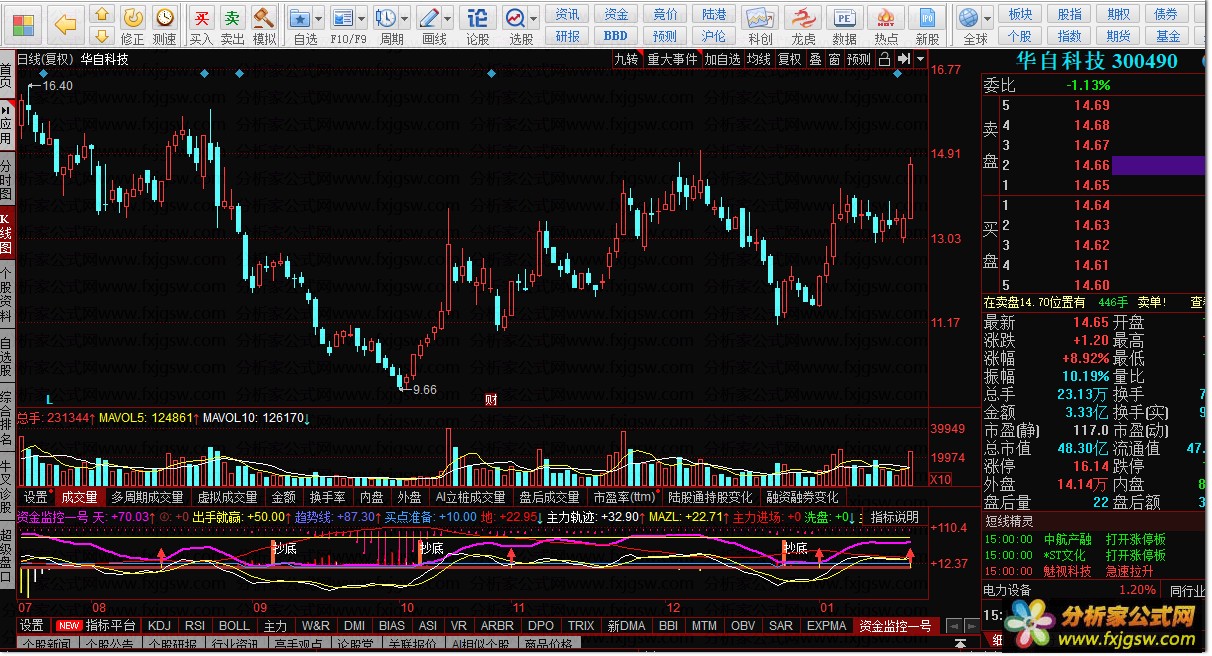Toggle the 叠 overlay chart option

click(815, 59)
